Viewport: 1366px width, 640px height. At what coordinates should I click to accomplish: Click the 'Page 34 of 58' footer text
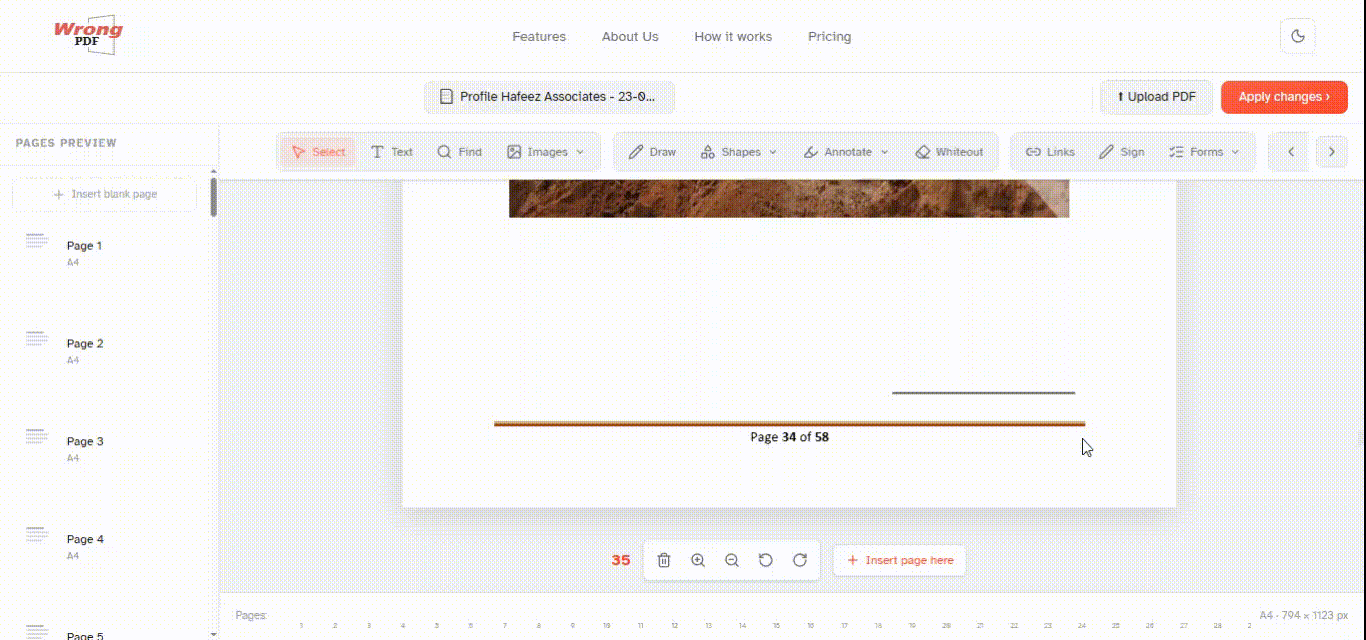789,437
